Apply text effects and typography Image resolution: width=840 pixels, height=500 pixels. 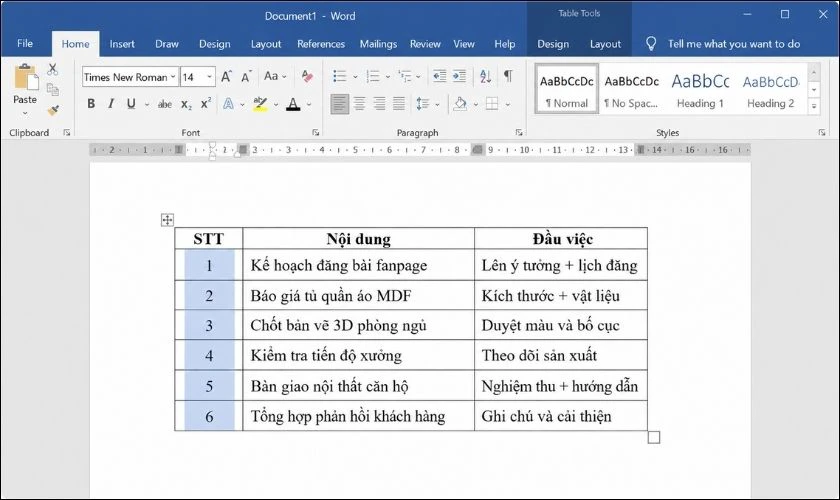(x=228, y=104)
